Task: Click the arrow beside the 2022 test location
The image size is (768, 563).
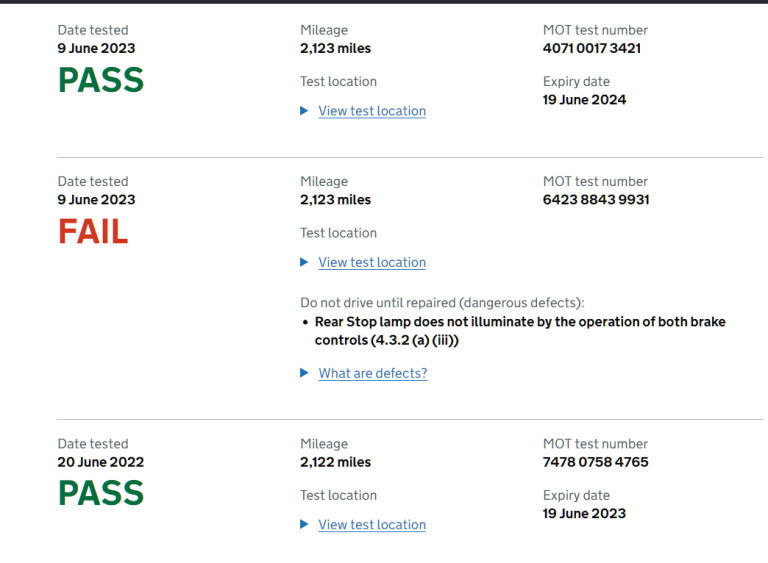Action: (x=305, y=524)
